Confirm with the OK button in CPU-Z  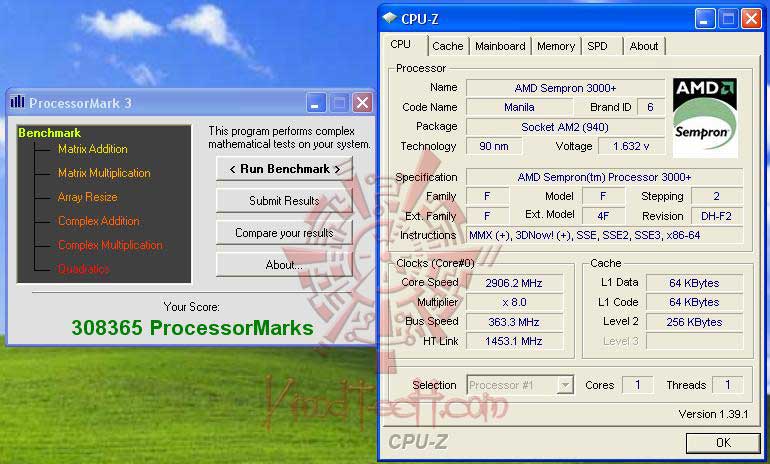723,443
